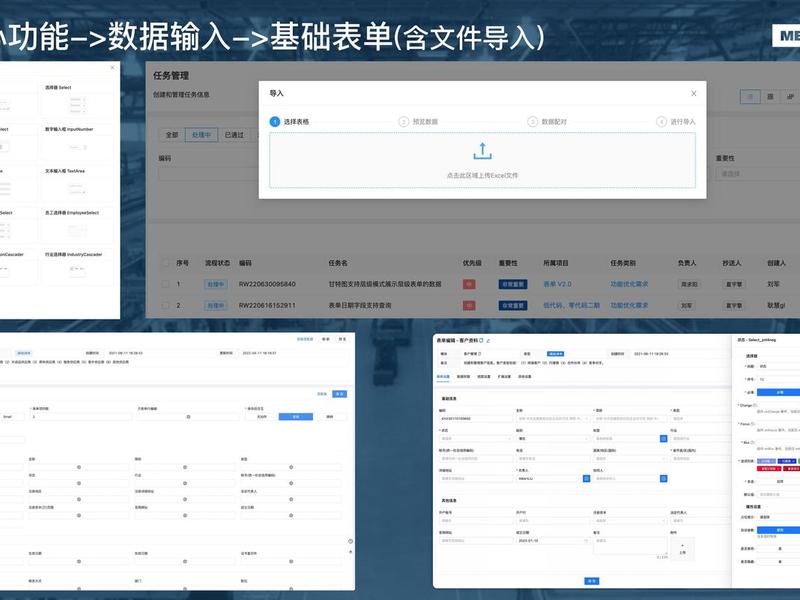
Task: Click the edit pencil icon beside the 表单编辑 title
Action: click(x=488, y=340)
